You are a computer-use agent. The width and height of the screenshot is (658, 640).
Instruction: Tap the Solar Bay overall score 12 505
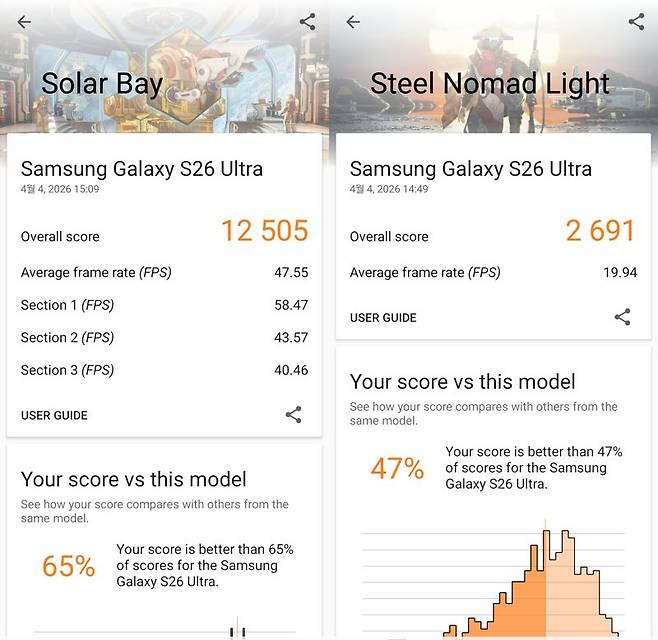pos(264,231)
